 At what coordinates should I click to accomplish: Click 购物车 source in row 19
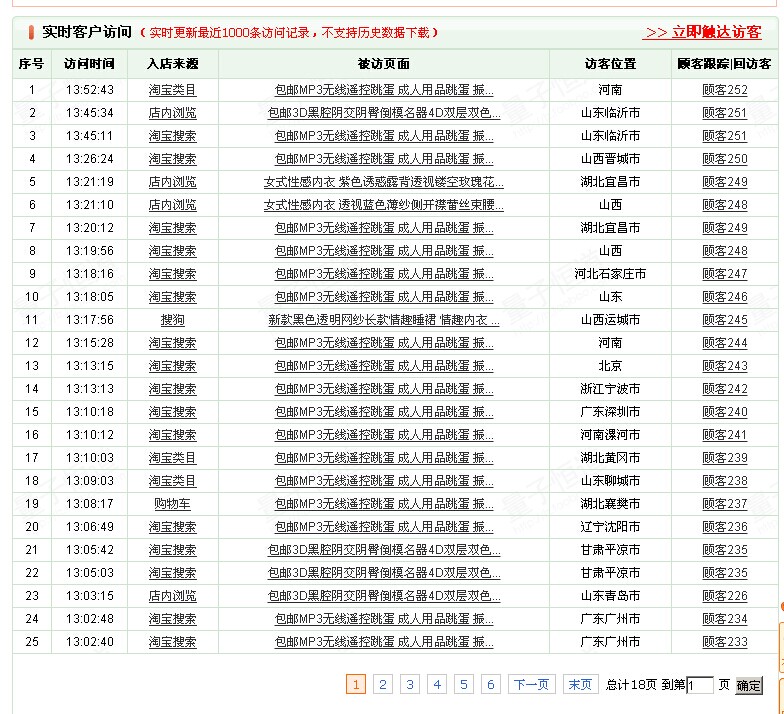click(172, 504)
